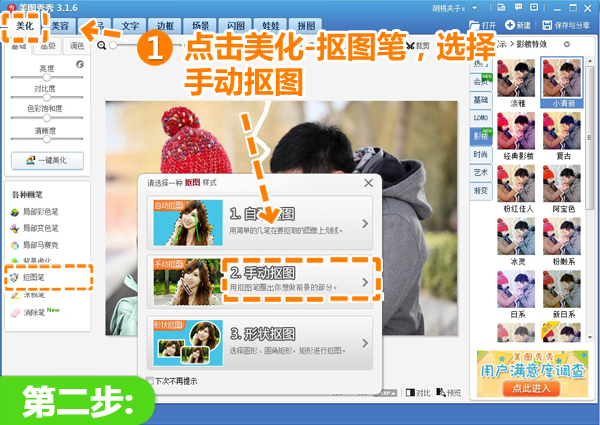Screen dimensions: 600x425
Task: Open the 高级 sub-tab
Action: point(48,46)
